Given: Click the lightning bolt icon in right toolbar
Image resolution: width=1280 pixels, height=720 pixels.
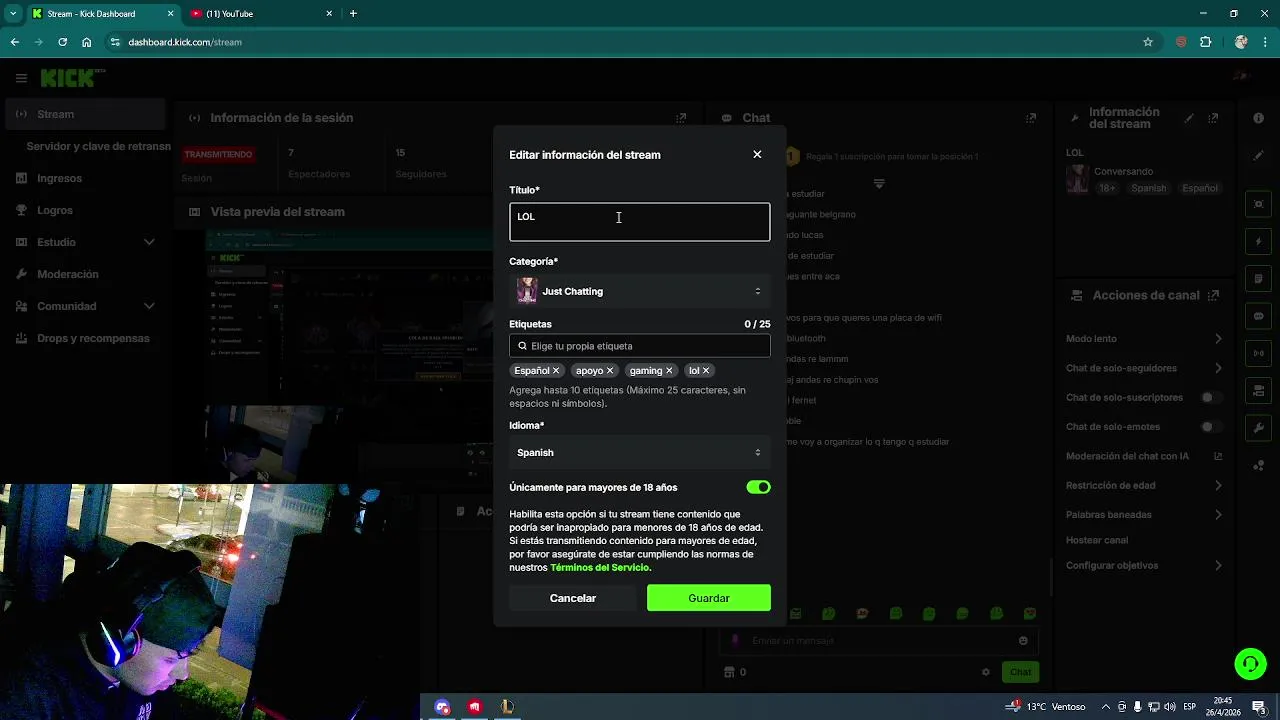Looking at the screenshot, I should click(1259, 242).
